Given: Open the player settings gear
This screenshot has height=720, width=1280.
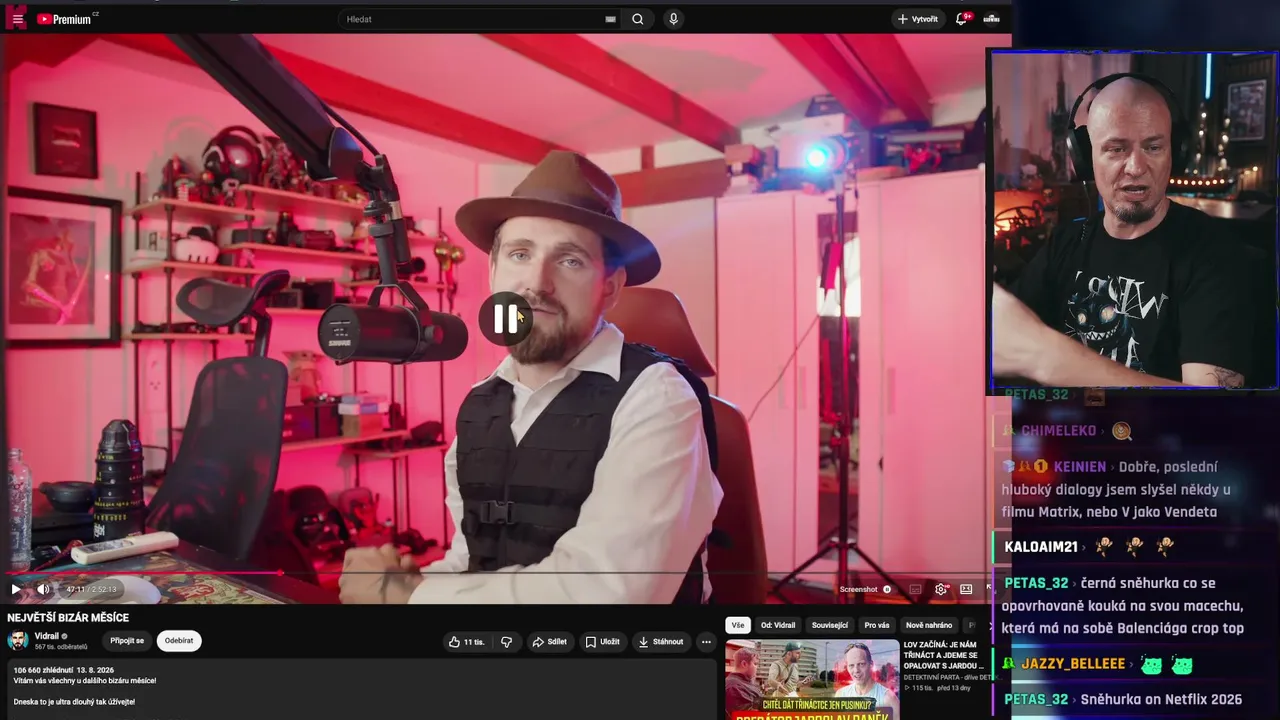Looking at the screenshot, I should (941, 590).
